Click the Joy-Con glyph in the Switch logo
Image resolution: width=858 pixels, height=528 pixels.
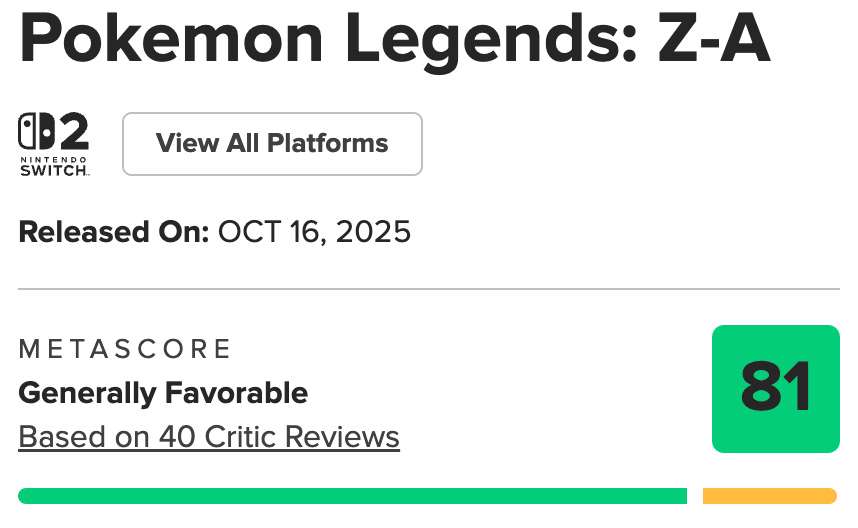pyautogui.click(x=36, y=131)
